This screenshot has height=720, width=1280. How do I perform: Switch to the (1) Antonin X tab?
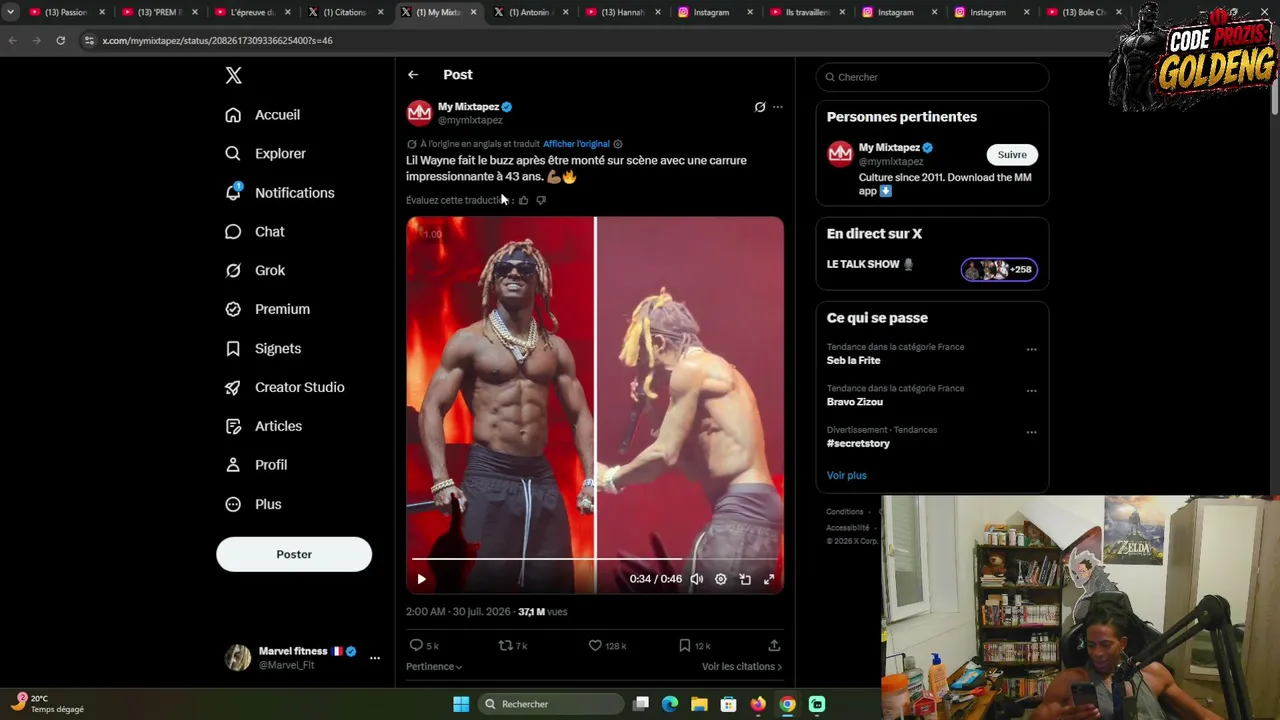click(x=530, y=12)
